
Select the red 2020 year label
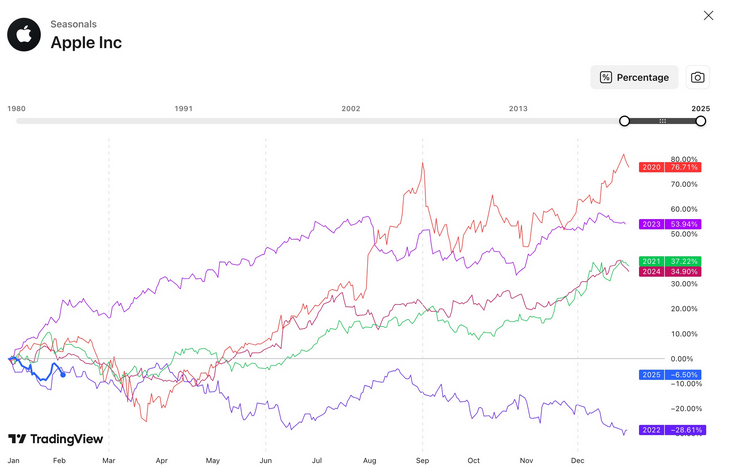[651, 167]
